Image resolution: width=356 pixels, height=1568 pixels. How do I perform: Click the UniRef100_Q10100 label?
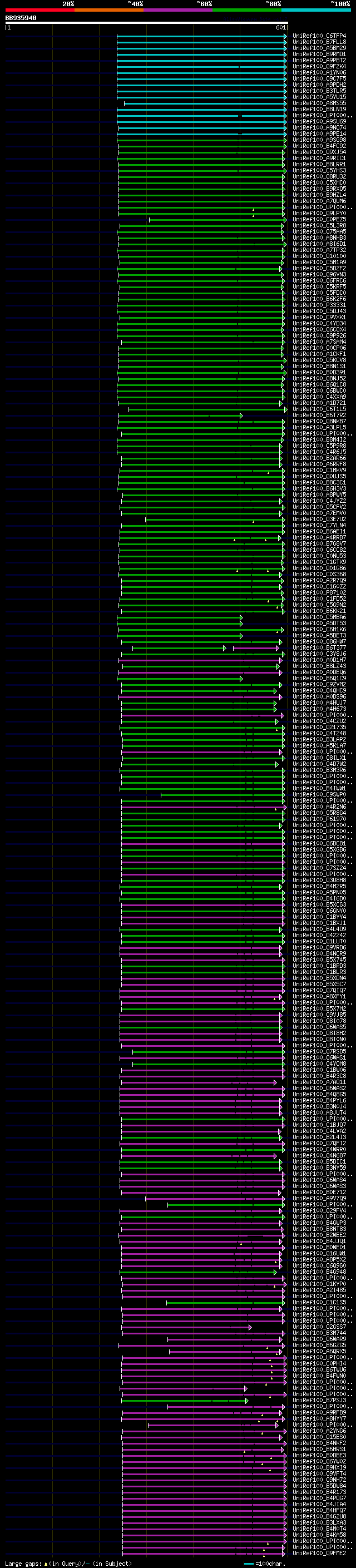(x=319, y=256)
